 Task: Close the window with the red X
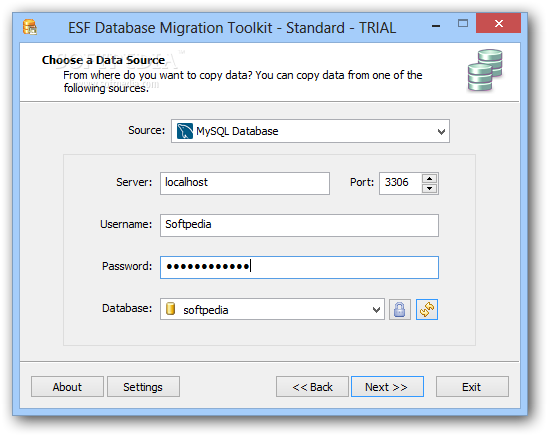point(498,23)
